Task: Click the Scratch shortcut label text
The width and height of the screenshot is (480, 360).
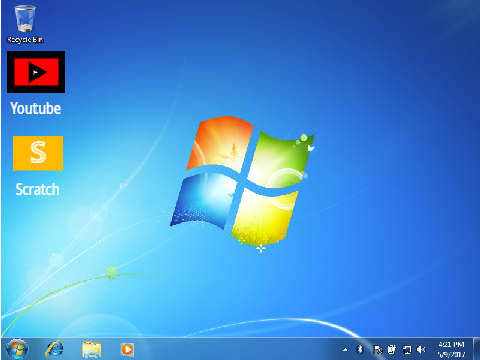Action: click(x=38, y=189)
